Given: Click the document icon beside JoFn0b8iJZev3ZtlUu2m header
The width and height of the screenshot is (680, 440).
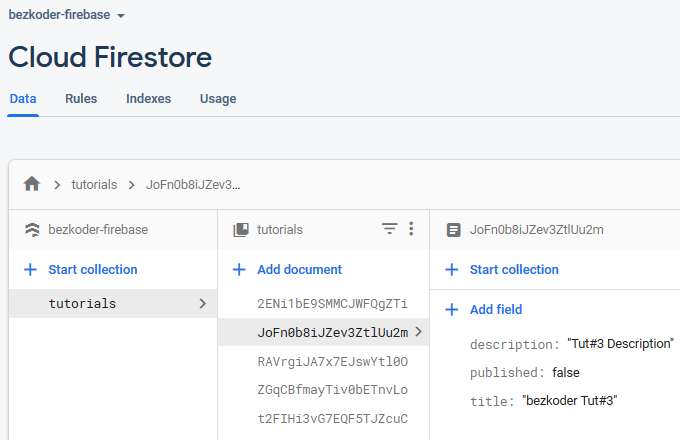Looking at the screenshot, I should coord(454,230).
